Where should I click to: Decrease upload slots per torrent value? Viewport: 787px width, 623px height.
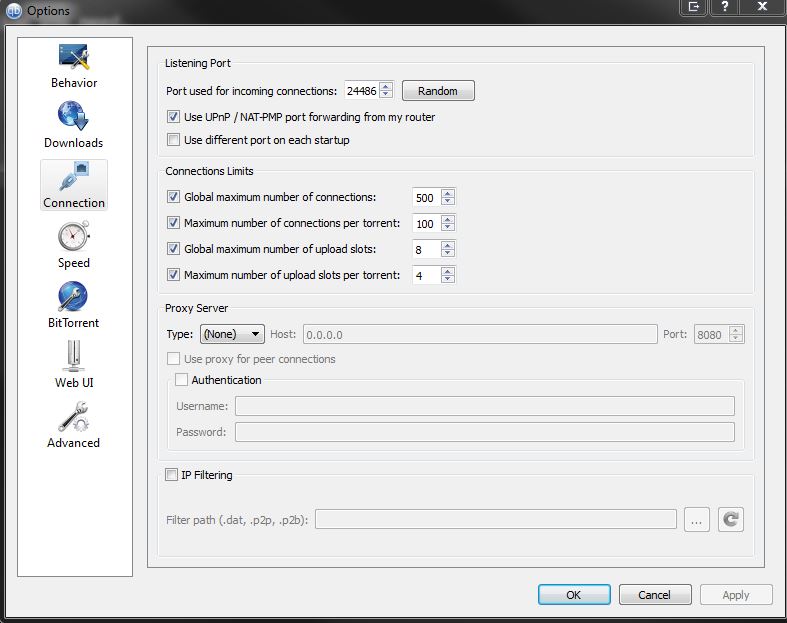pyautogui.click(x=448, y=279)
